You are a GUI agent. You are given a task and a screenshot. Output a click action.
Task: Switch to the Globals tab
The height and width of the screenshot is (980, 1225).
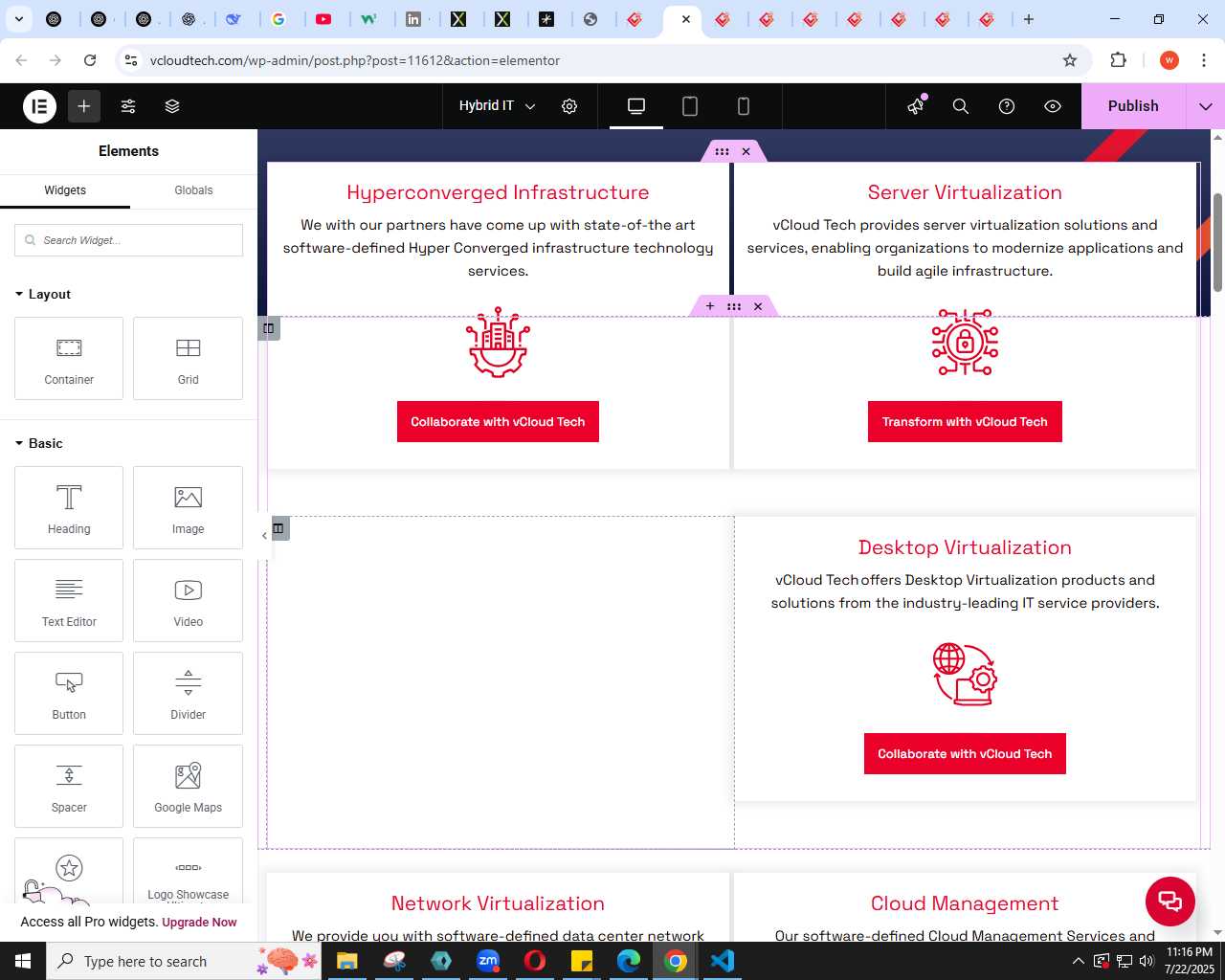[193, 190]
